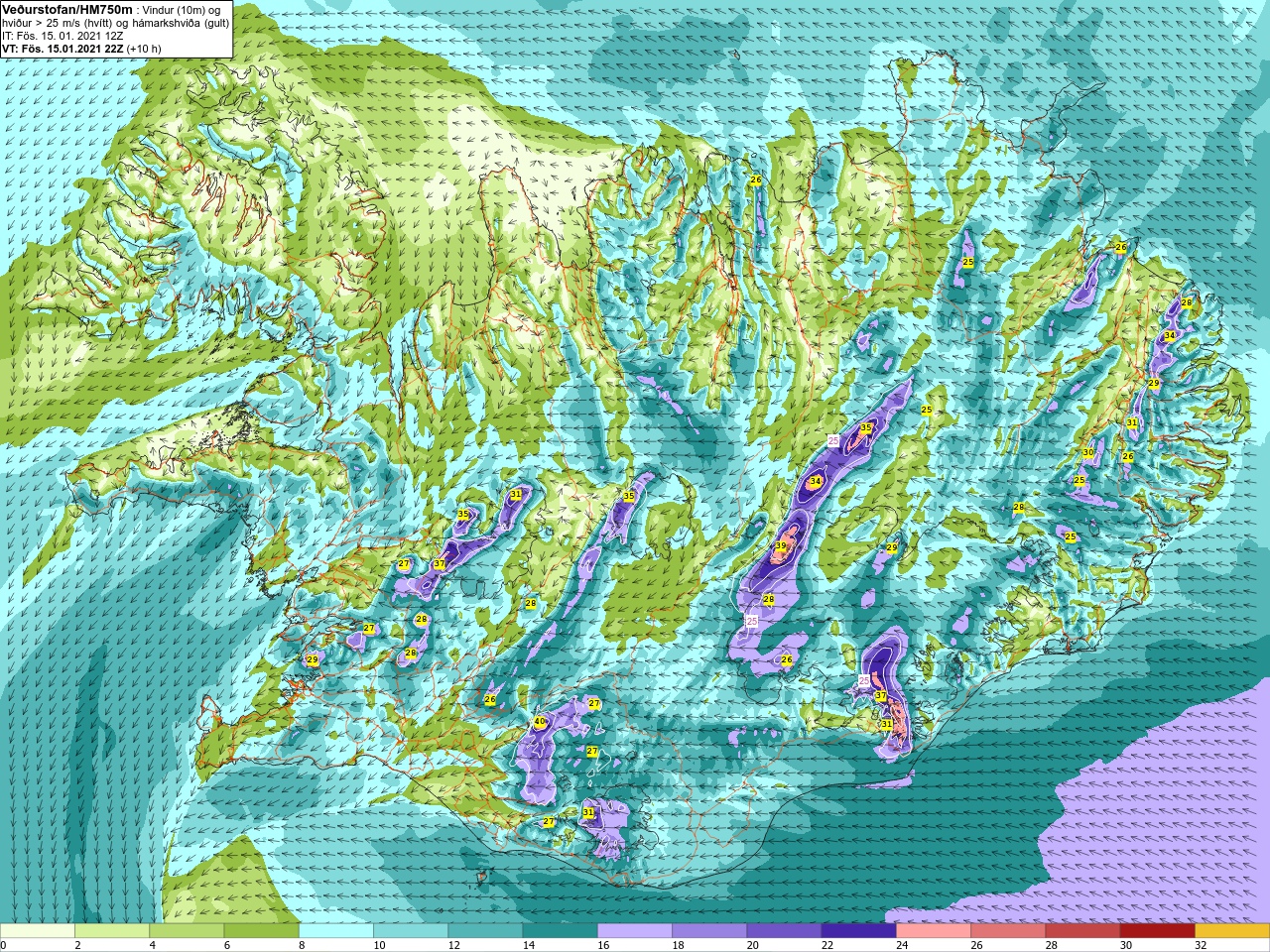Select the 26–28 m/s salmon legend swatch
The width and height of the screenshot is (1270, 952).
pos(1008,931)
